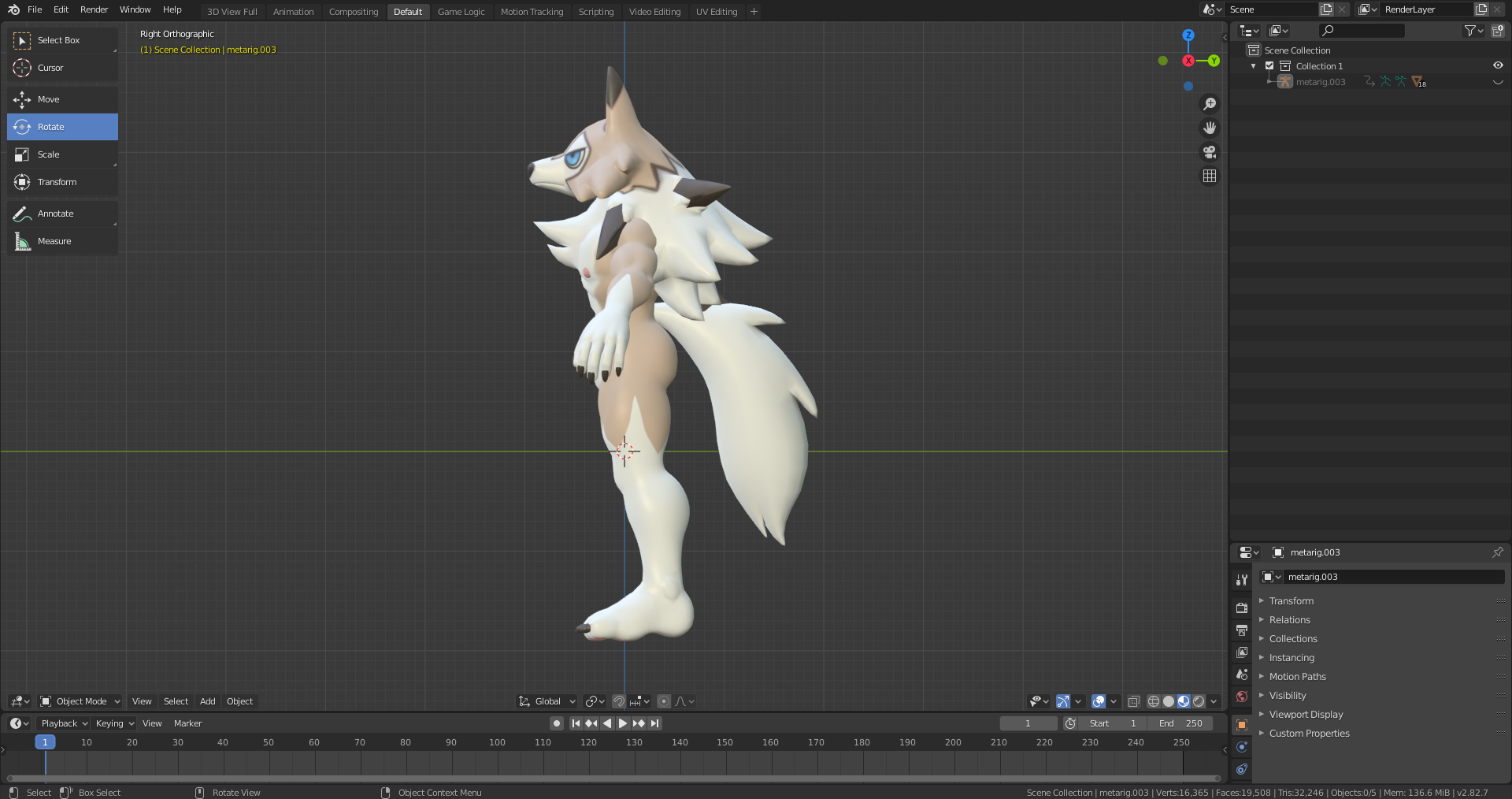The width and height of the screenshot is (1512, 799).
Task: Click the End frame field 250
Action: pos(1180,723)
